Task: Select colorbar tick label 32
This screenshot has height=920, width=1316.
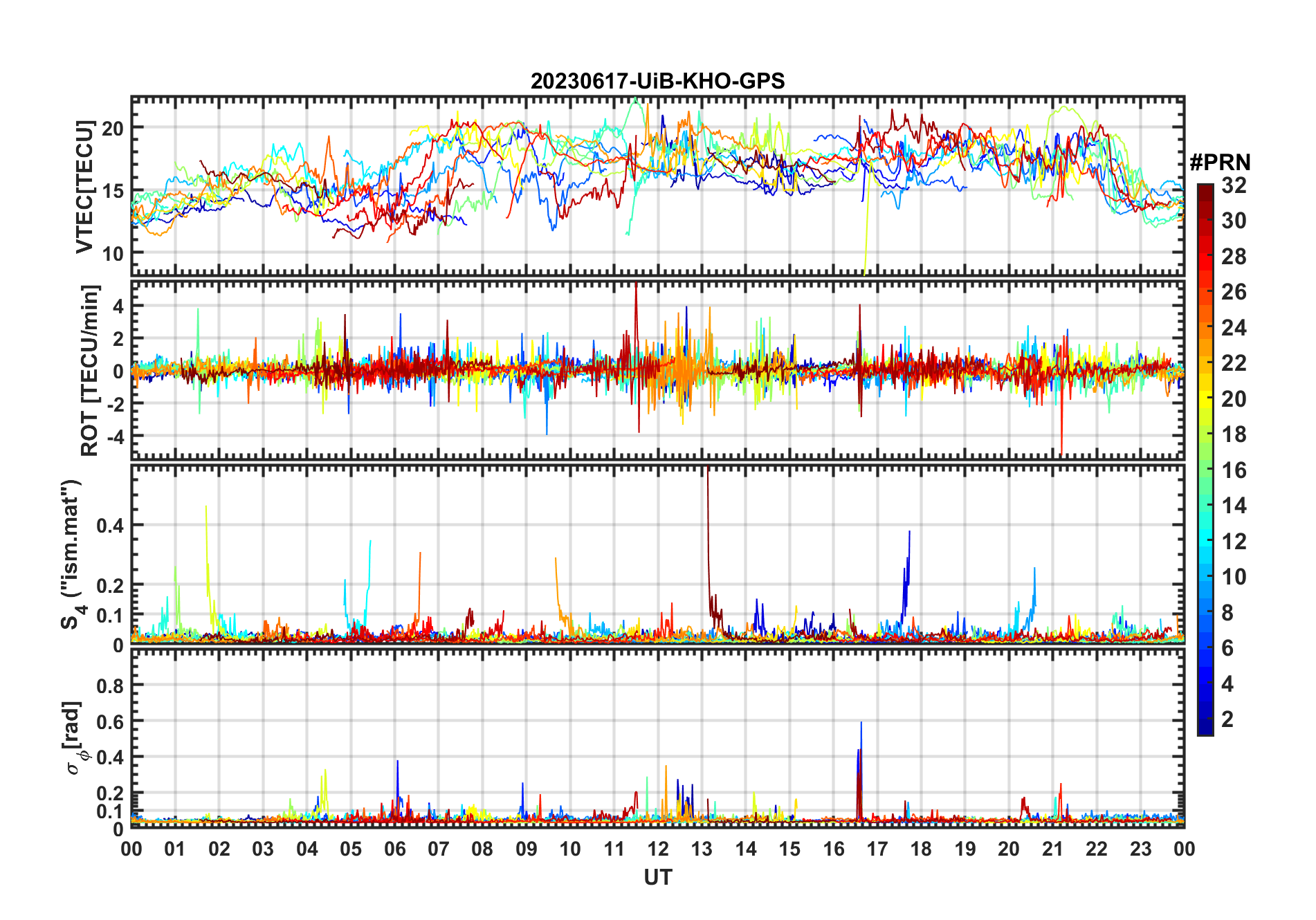Action: pyautogui.click(x=1234, y=185)
